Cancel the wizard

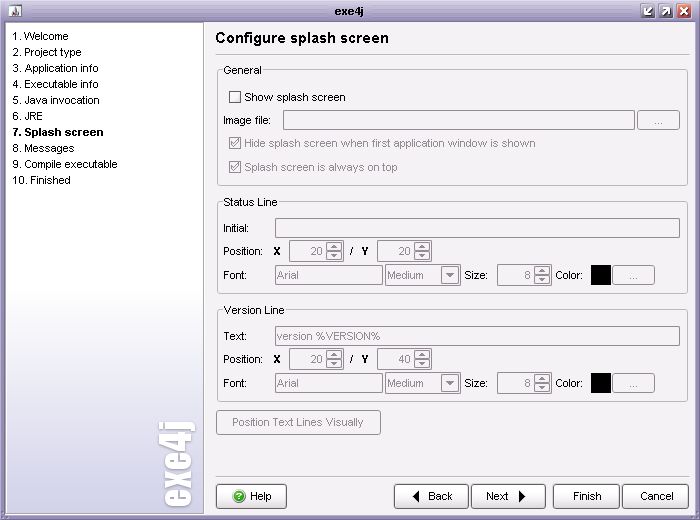656,496
